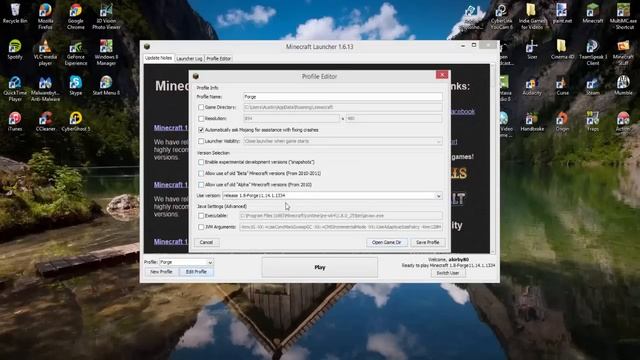Select the Skype desktop shortcut

pyautogui.click(x=76, y=85)
